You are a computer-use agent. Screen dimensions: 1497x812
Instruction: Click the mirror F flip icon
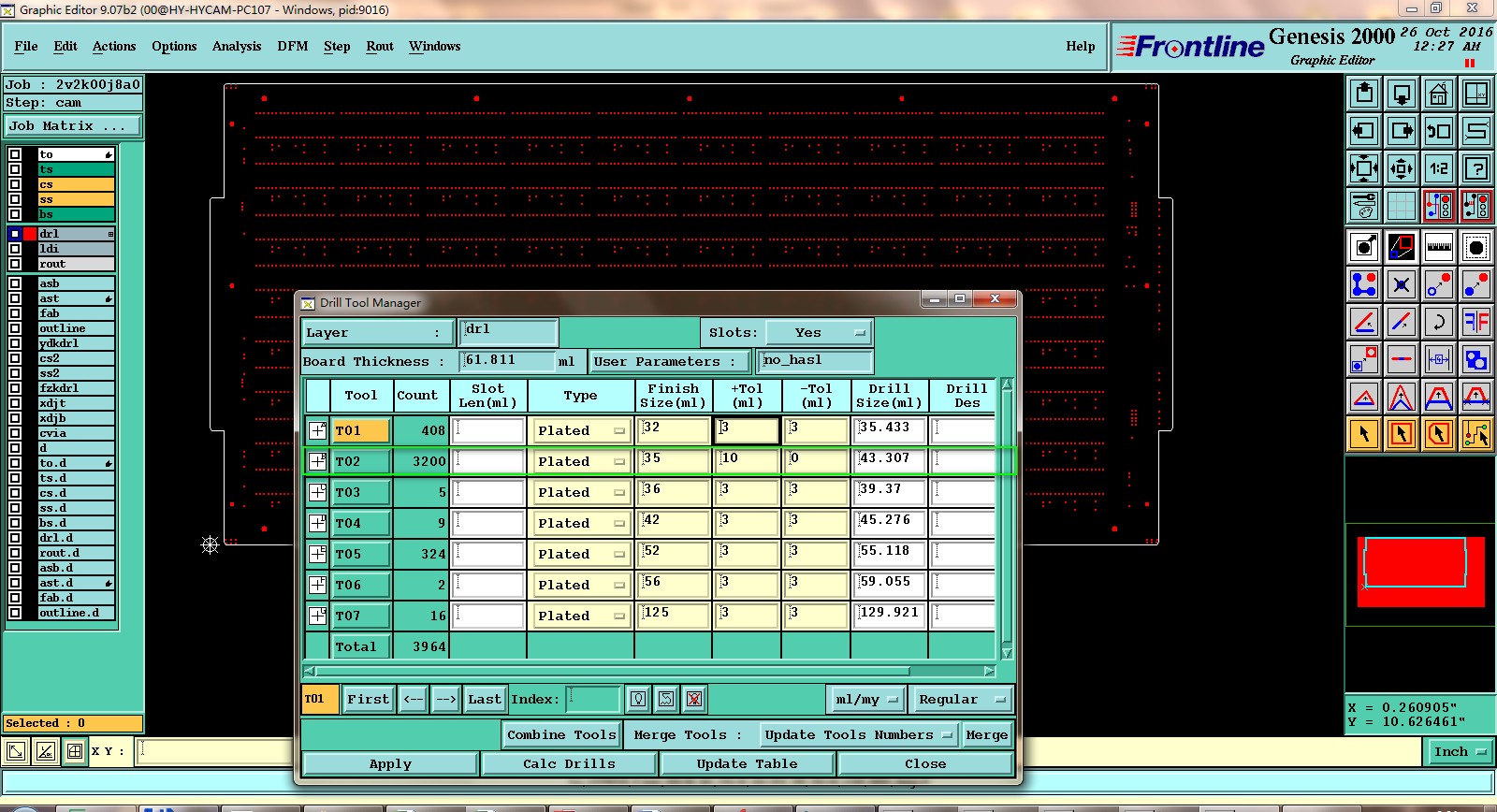click(1475, 322)
